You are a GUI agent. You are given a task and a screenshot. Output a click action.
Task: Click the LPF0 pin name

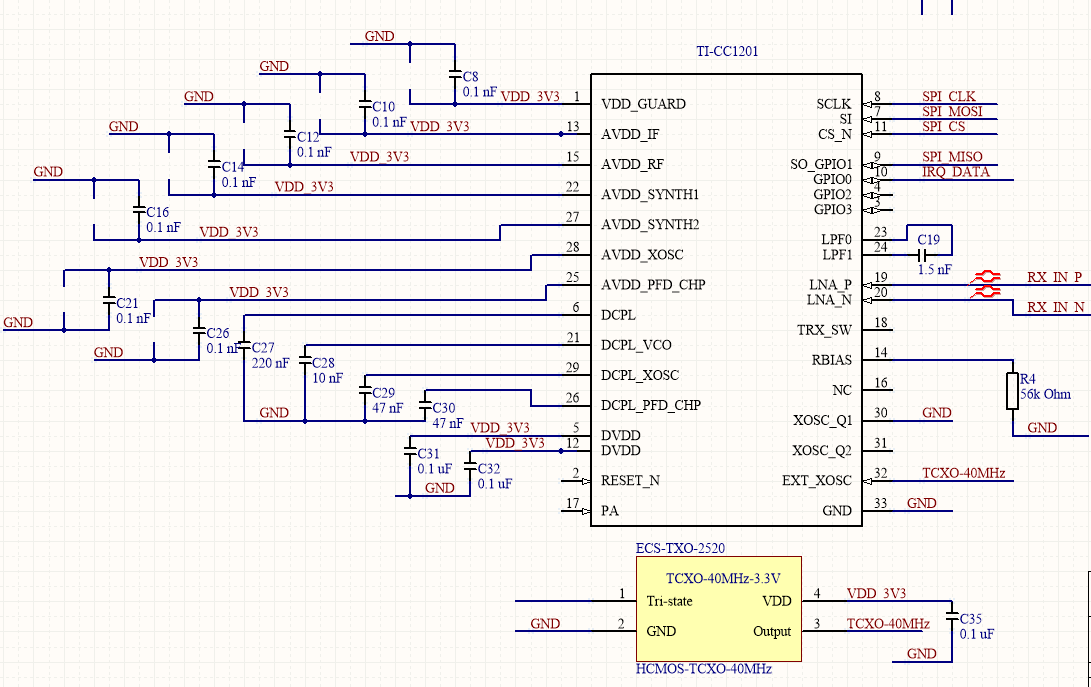point(836,239)
